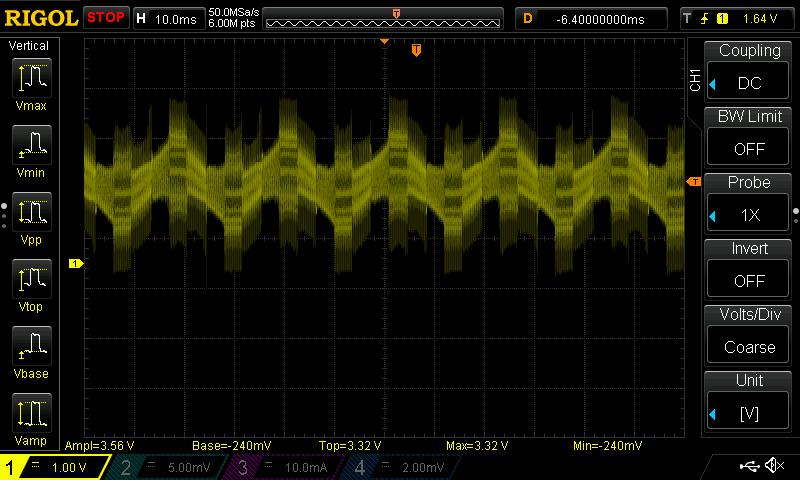Click the muted speaker icon
800x480 pixels.
click(x=774, y=465)
